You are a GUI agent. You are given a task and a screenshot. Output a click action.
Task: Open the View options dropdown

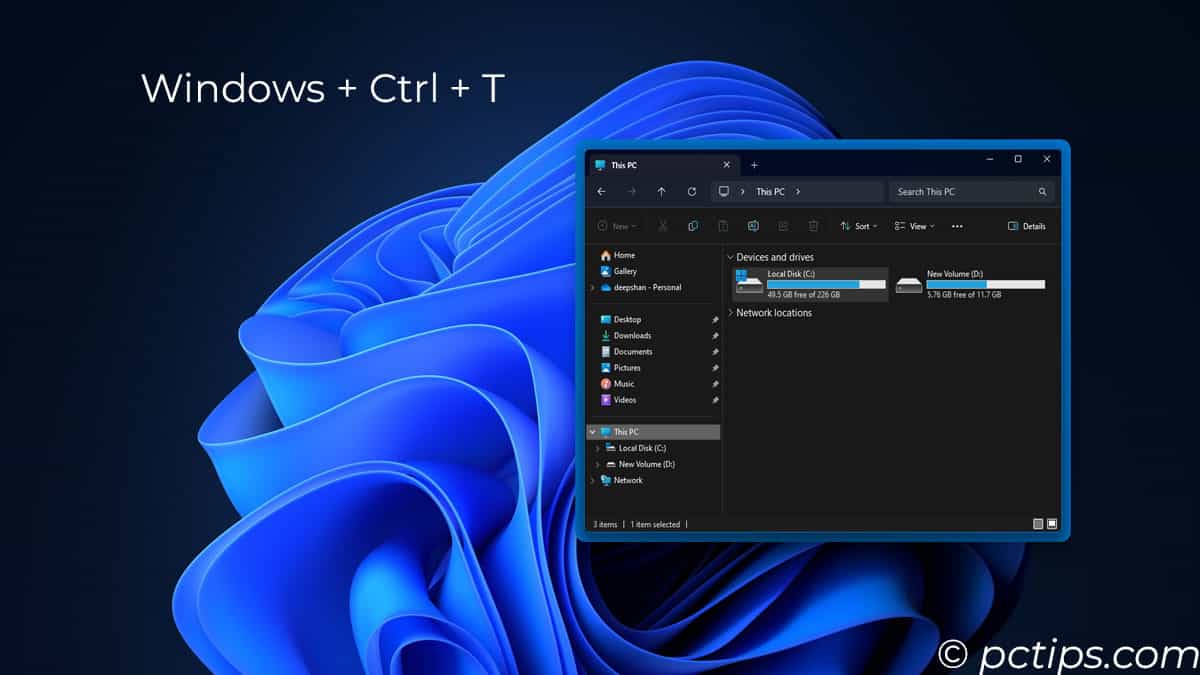coord(913,226)
